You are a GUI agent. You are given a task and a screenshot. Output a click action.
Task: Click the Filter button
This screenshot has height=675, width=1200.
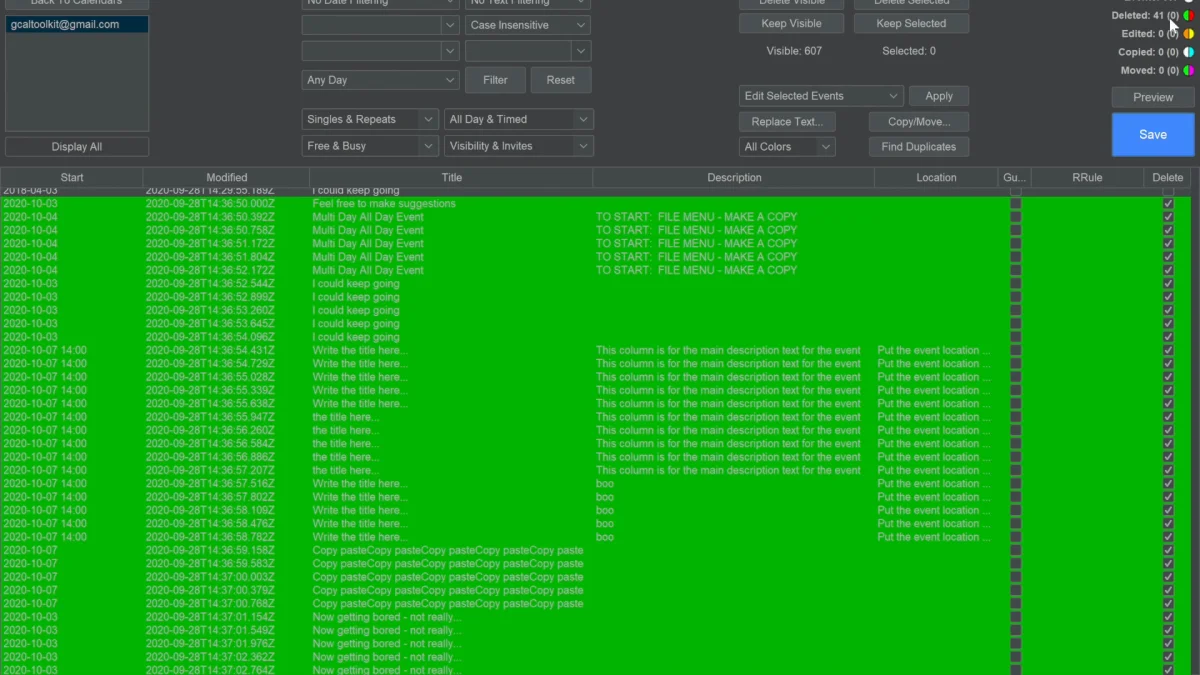click(496, 80)
